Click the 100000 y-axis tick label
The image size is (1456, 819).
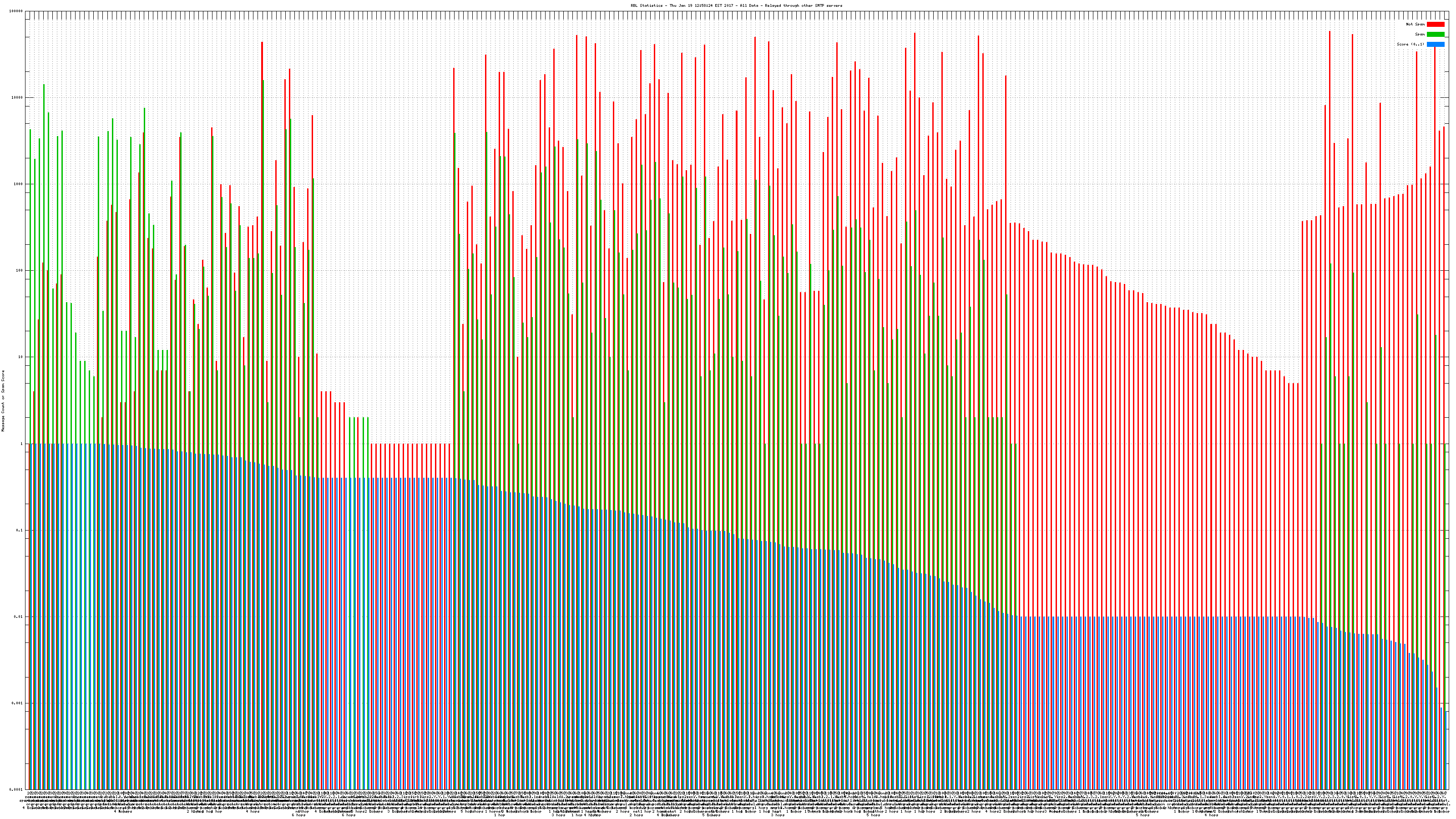pyautogui.click(x=16, y=11)
